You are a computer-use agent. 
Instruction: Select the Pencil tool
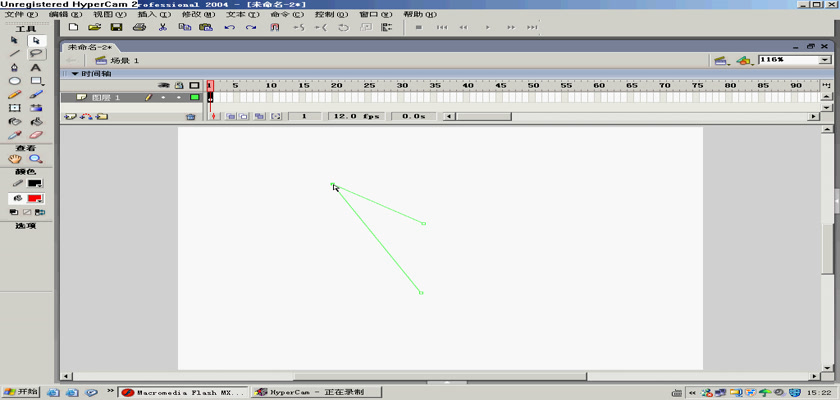click(15, 95)
